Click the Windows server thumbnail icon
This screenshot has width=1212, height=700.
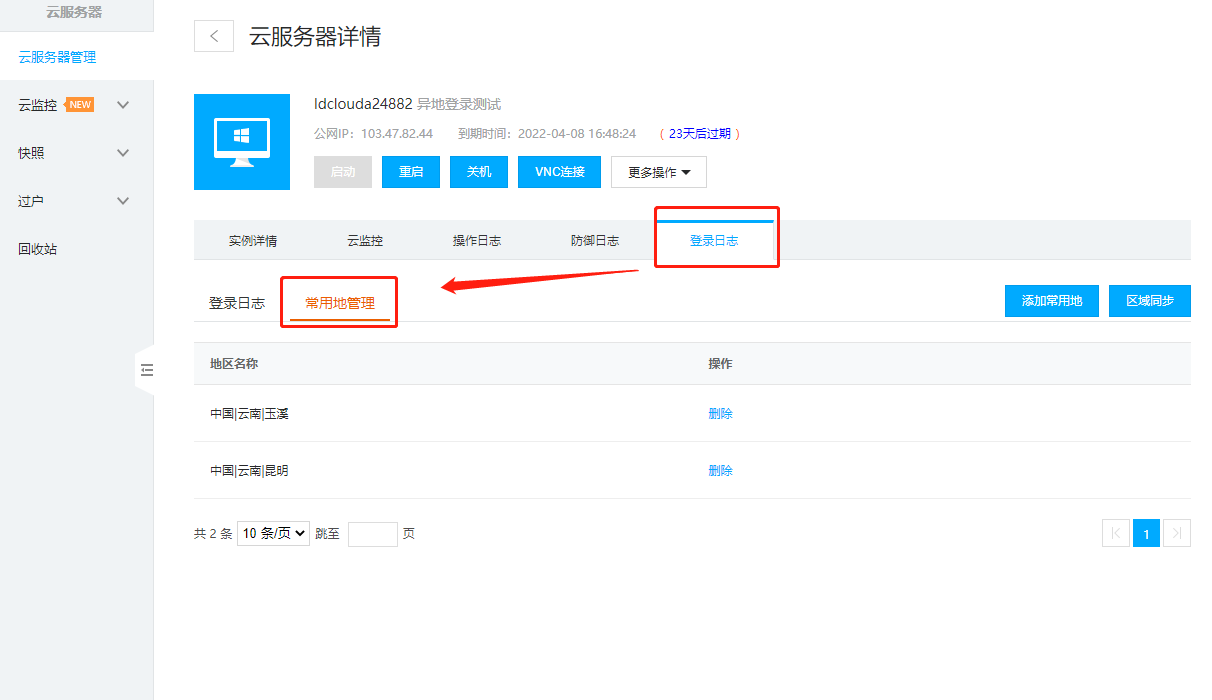(241, 141)
